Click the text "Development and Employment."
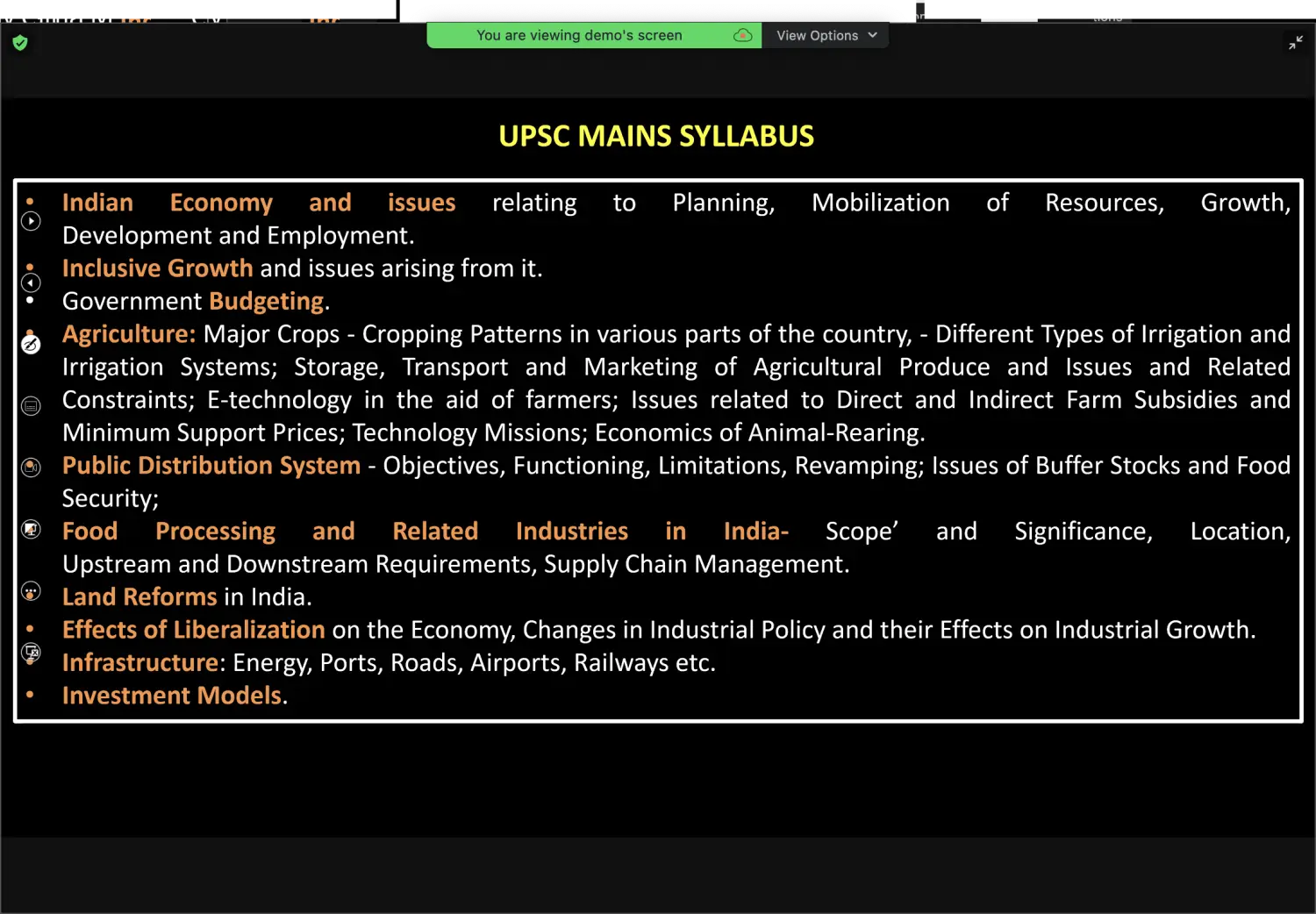This screenshot has height=914, width=1316. 239,236
